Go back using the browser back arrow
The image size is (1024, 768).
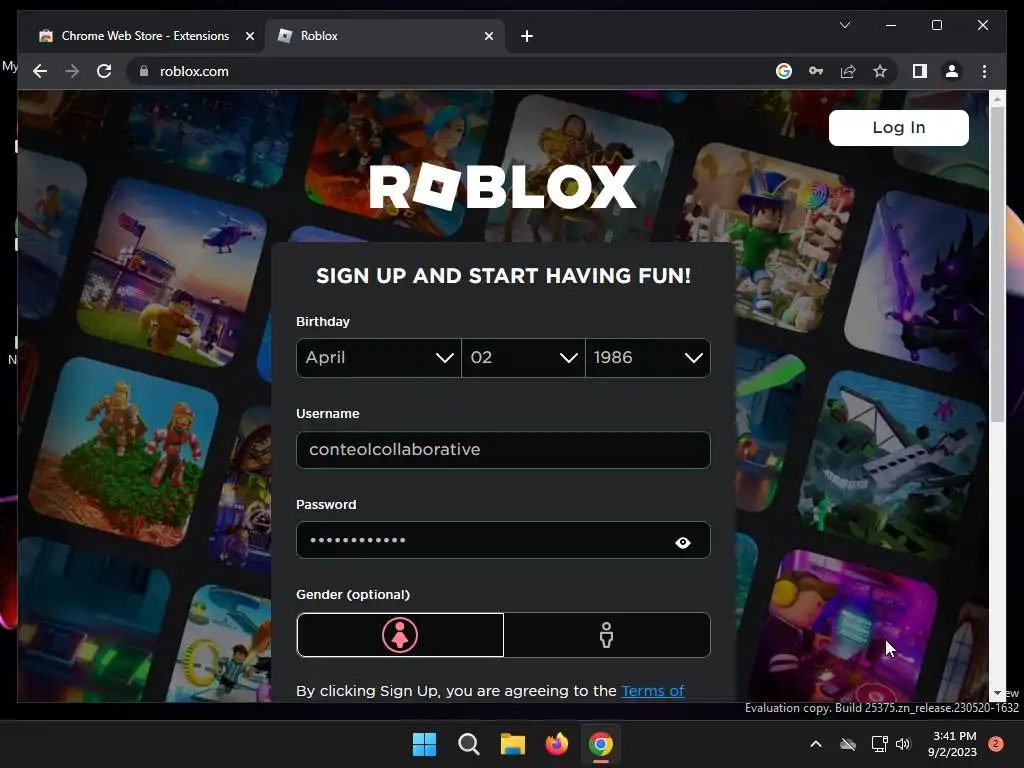[x=40, y=71]
